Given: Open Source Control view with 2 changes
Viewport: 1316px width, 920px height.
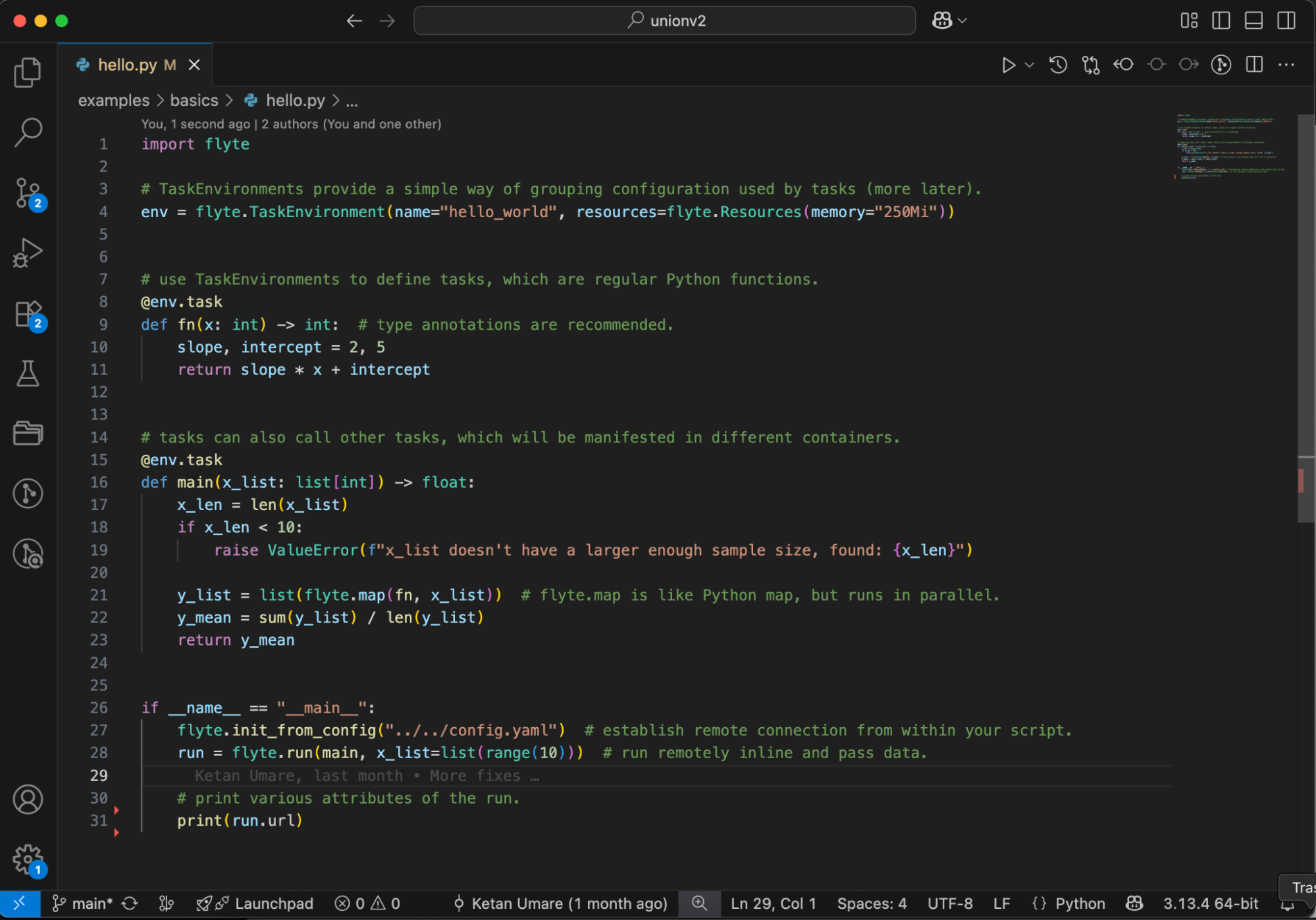Looking at the screenshot, I should (x=28, y=193).
